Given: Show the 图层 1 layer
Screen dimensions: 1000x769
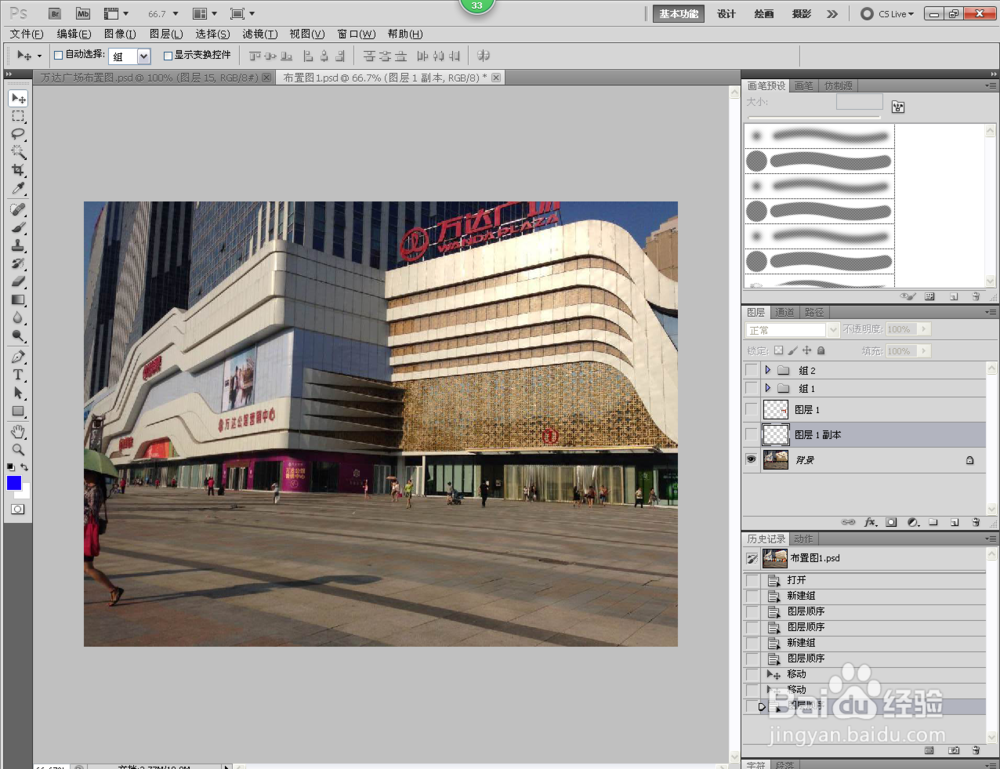Looking at the screenshot, I should tap(751, 409).
